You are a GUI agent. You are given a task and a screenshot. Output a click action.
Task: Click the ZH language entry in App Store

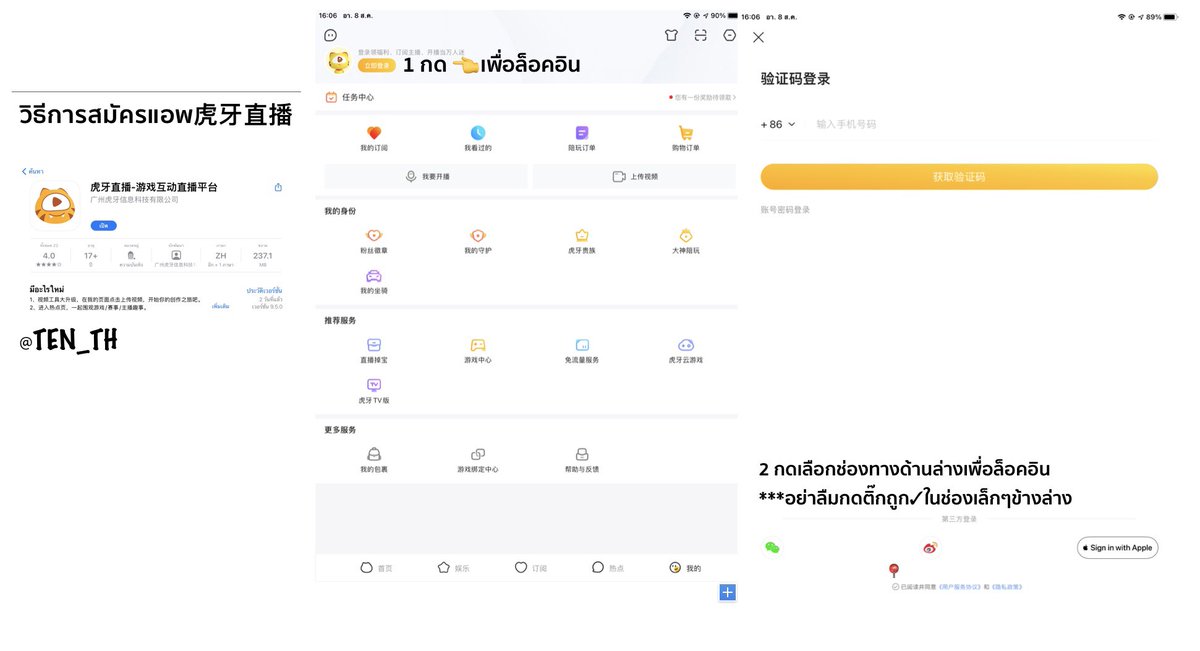[x=220, y=258]
